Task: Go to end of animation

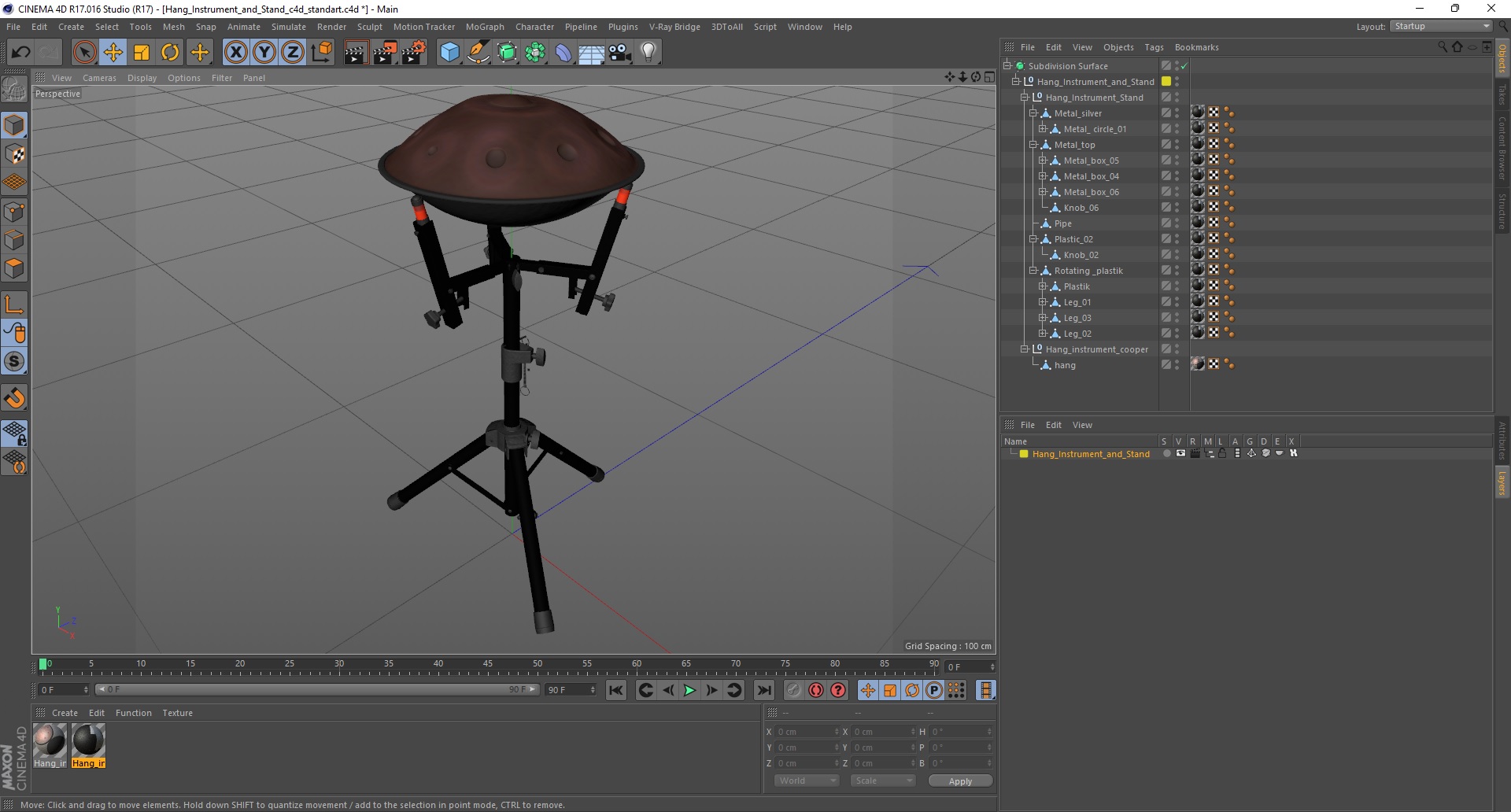Action: click(x=763, y=690)
